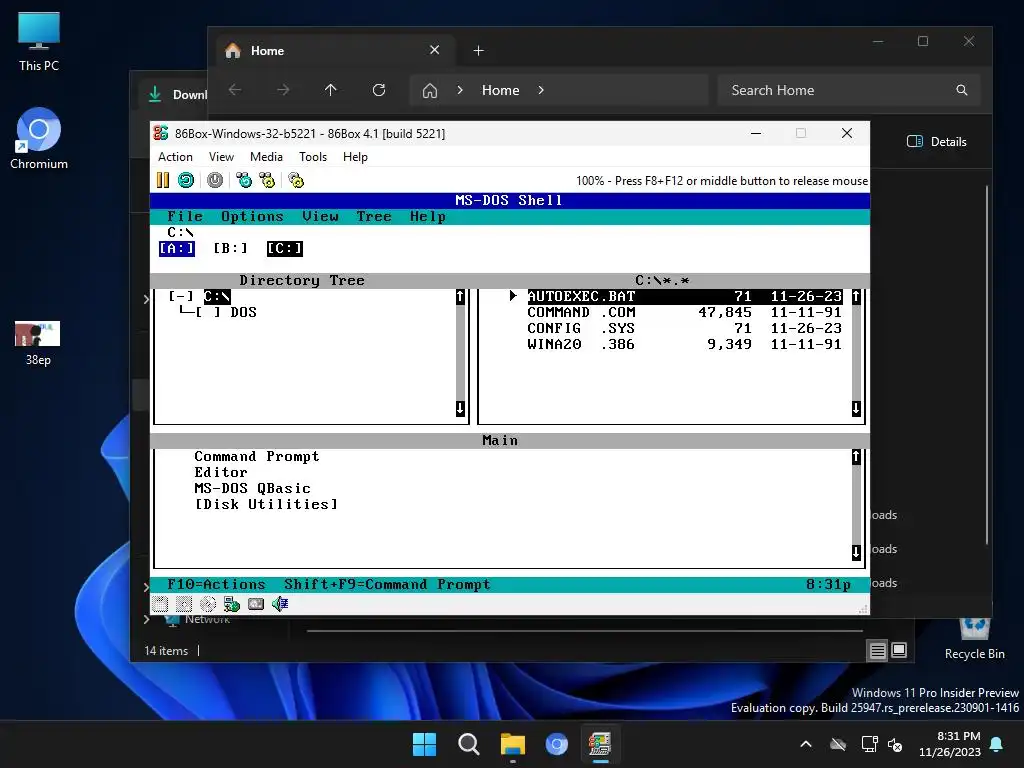The image size is (1024, 768).
Task: Select drive C: in DOS Shell
Action: (x=284, y=248)
